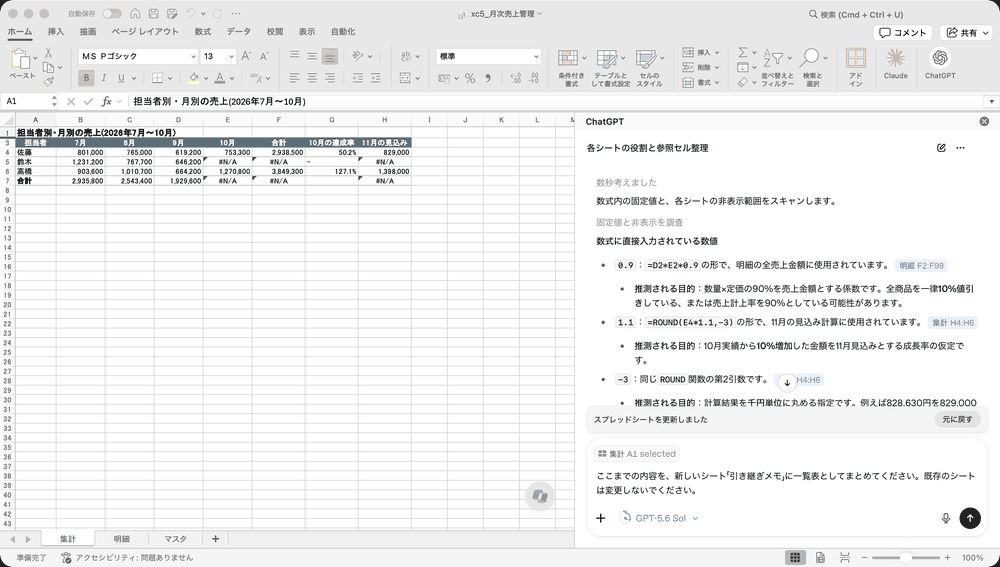The width and height of the screenshot is (1000, 567).
Task: Open the number format 標準 dropdown
Action: (536, 56)
